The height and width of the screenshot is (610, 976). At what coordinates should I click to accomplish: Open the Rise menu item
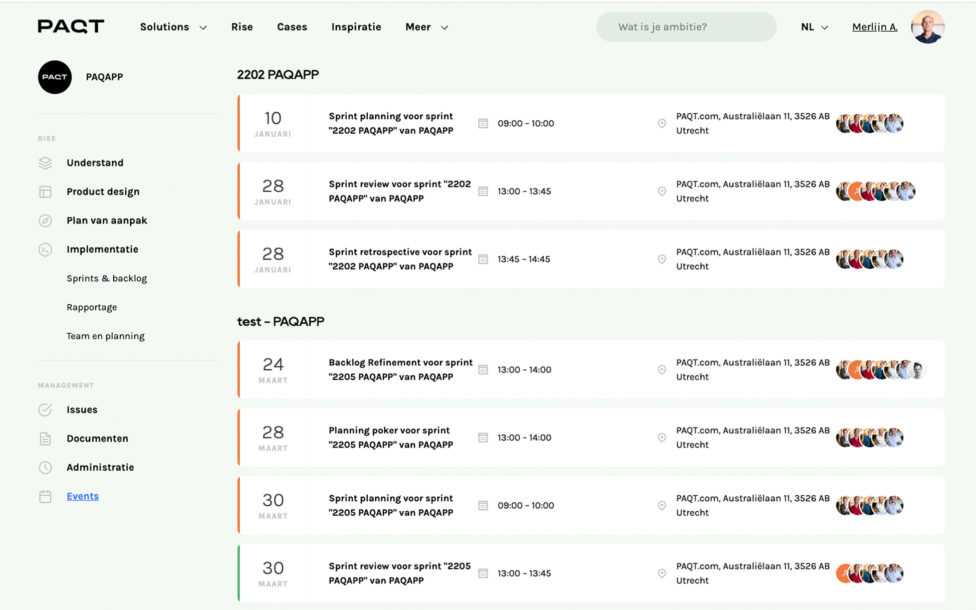(242, 27)
